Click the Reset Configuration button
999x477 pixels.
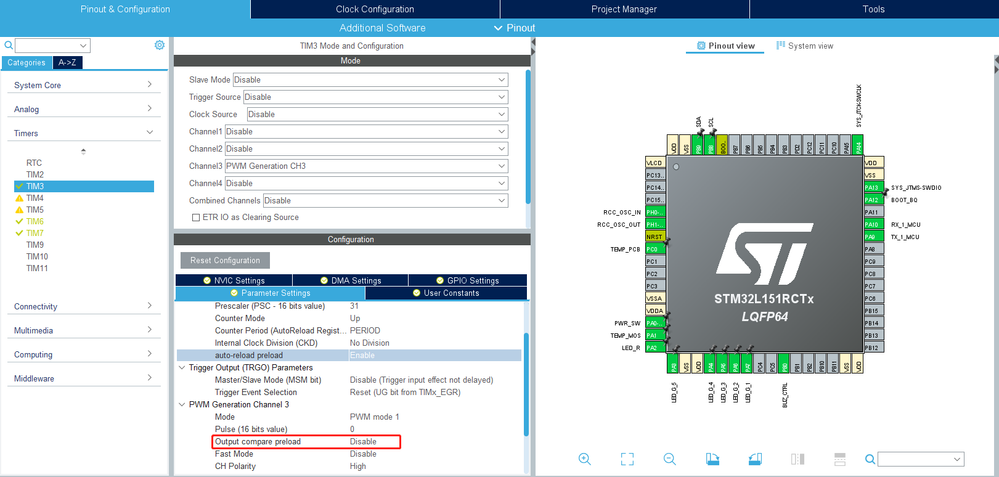[225, 260]
